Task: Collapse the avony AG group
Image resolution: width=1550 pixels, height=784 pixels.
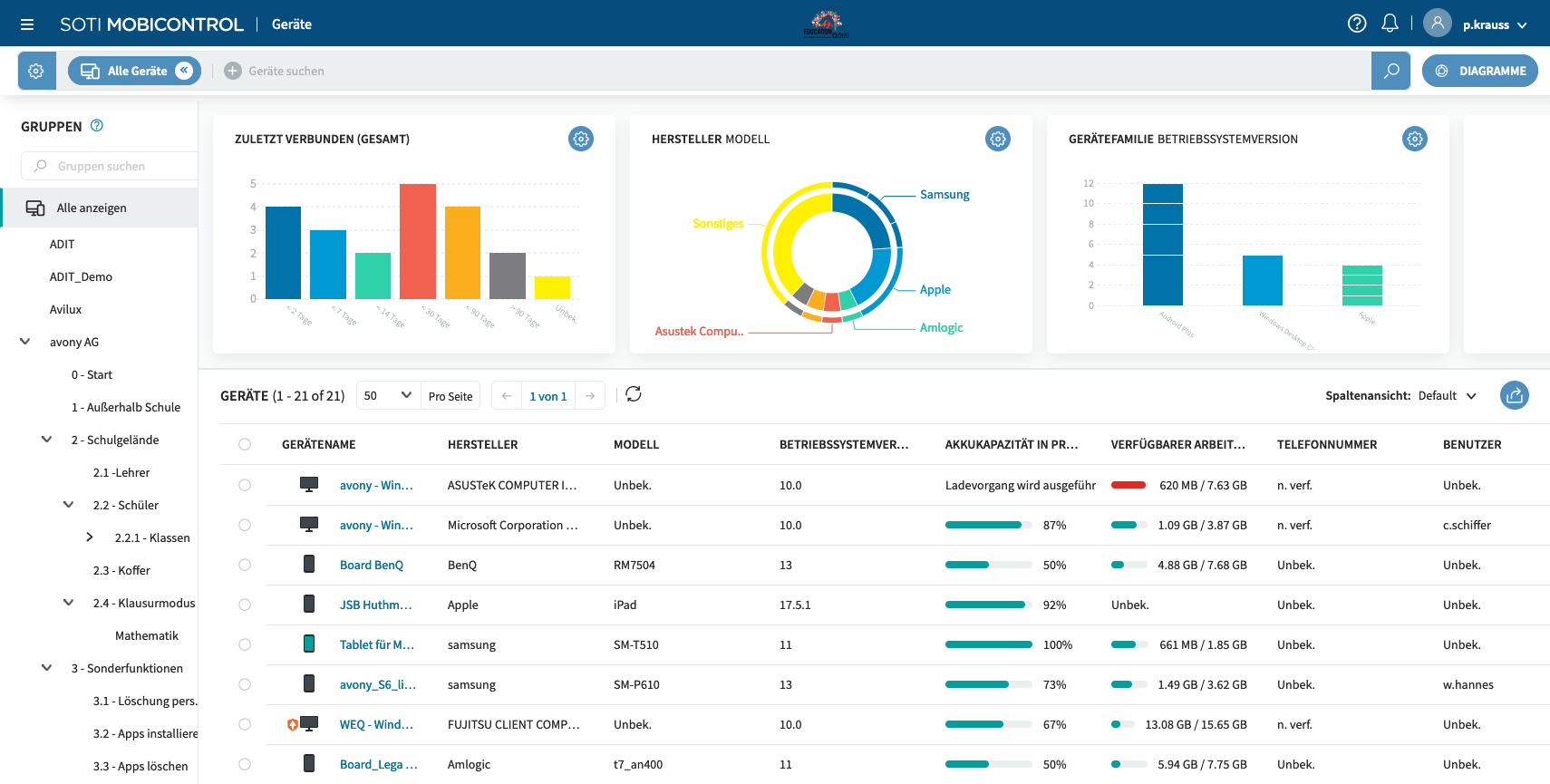Action: 25,342
